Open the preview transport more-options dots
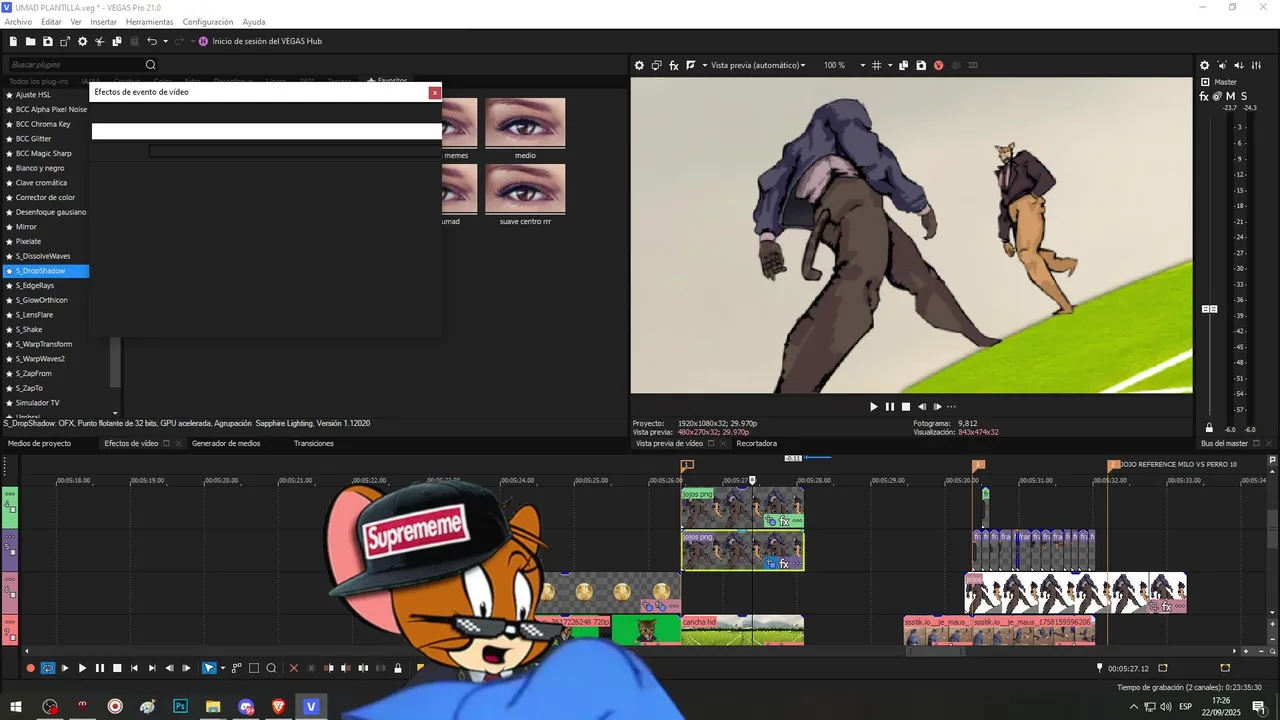Image resolution: width=1280 pixels, height=720 pixels. [951, 407]
